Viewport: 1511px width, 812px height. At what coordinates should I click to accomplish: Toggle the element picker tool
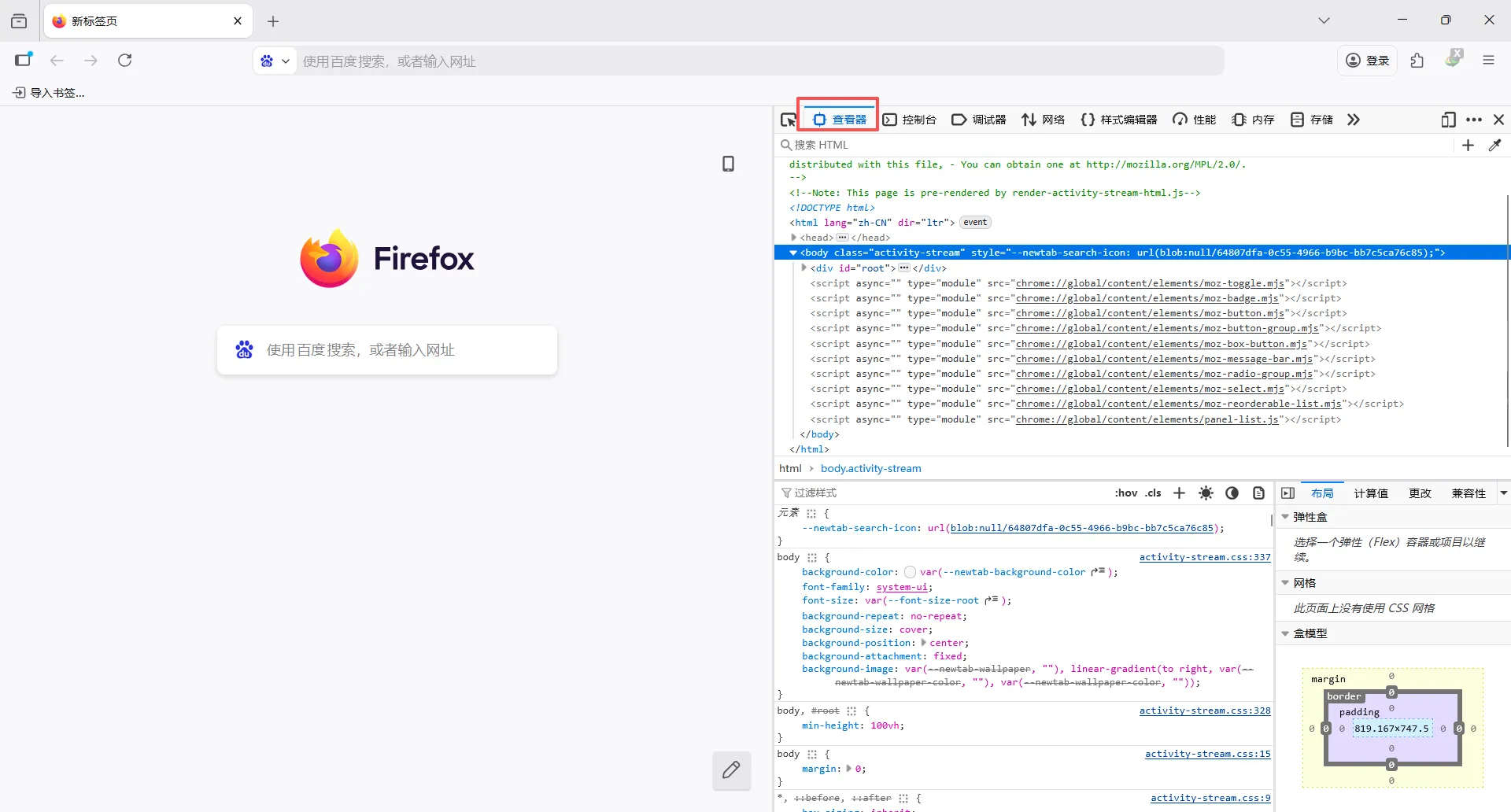(x=788, y=120)
